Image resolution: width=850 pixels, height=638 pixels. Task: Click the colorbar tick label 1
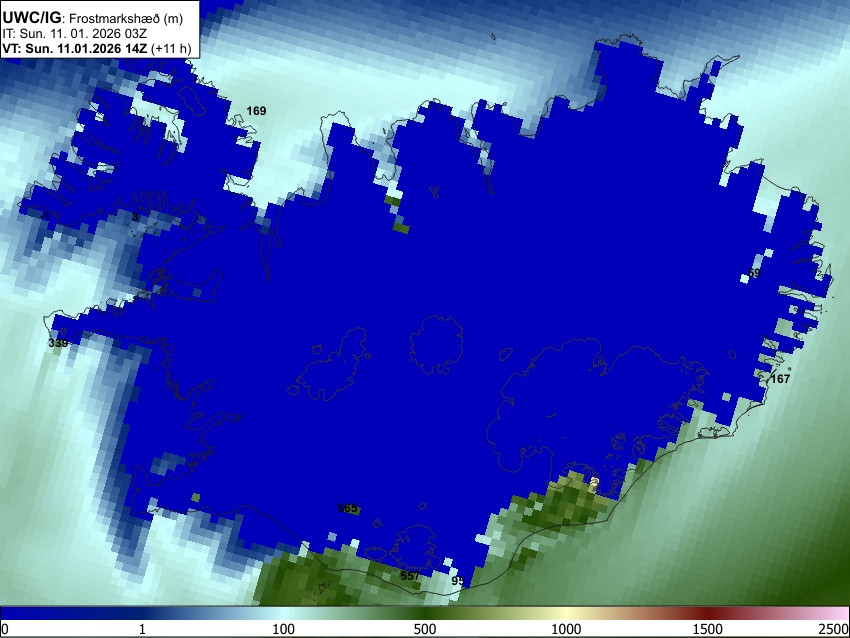(x=142, y=629)
